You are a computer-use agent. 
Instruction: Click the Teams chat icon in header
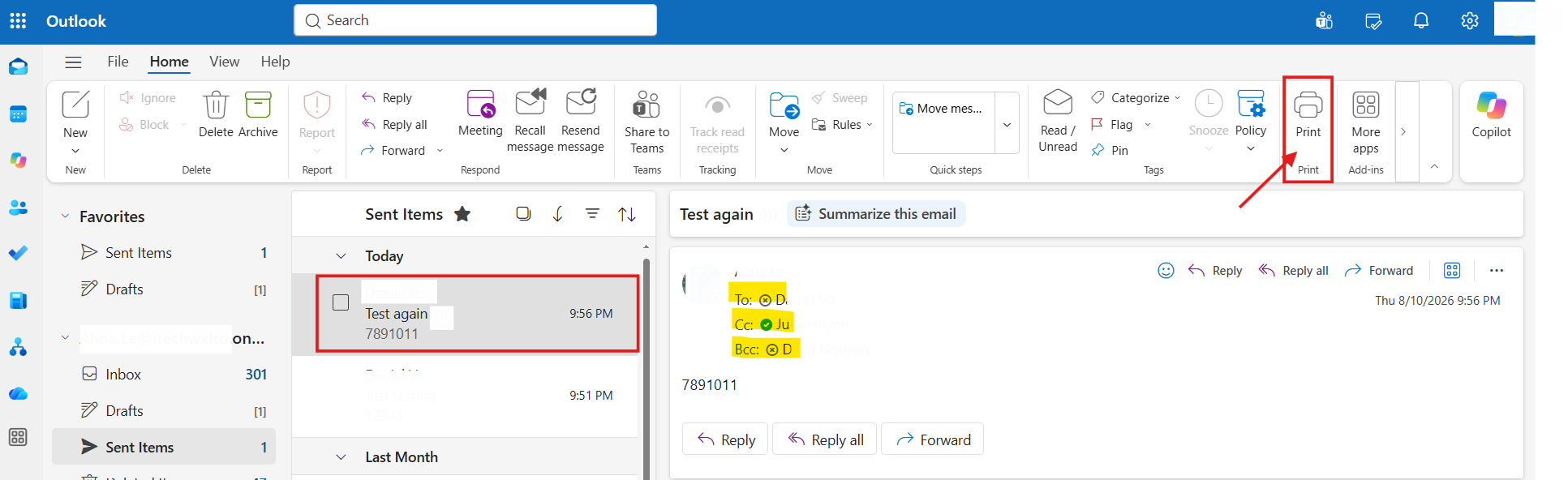coord(1325,21)
